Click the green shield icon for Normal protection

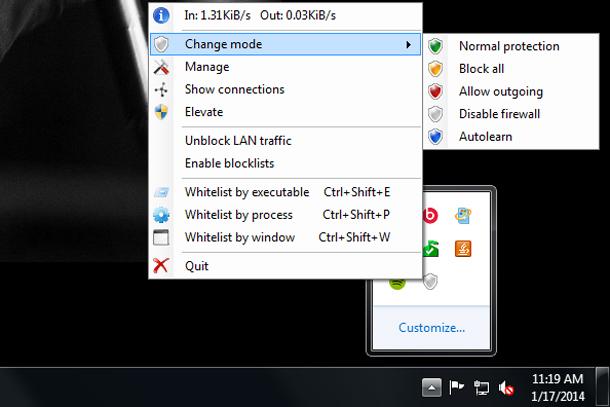(x=436, y=46)
